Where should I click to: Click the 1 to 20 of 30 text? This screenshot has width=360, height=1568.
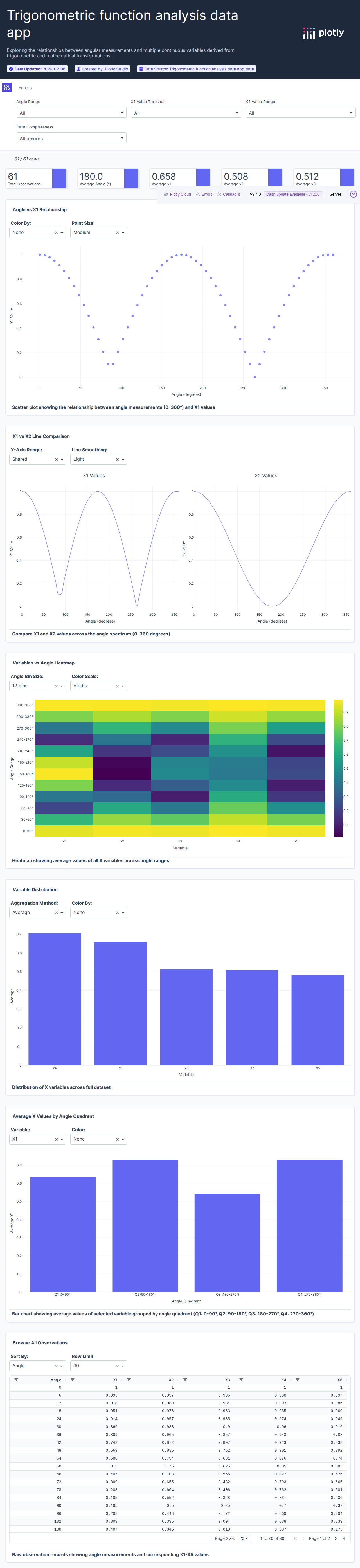click(273, 1538)
